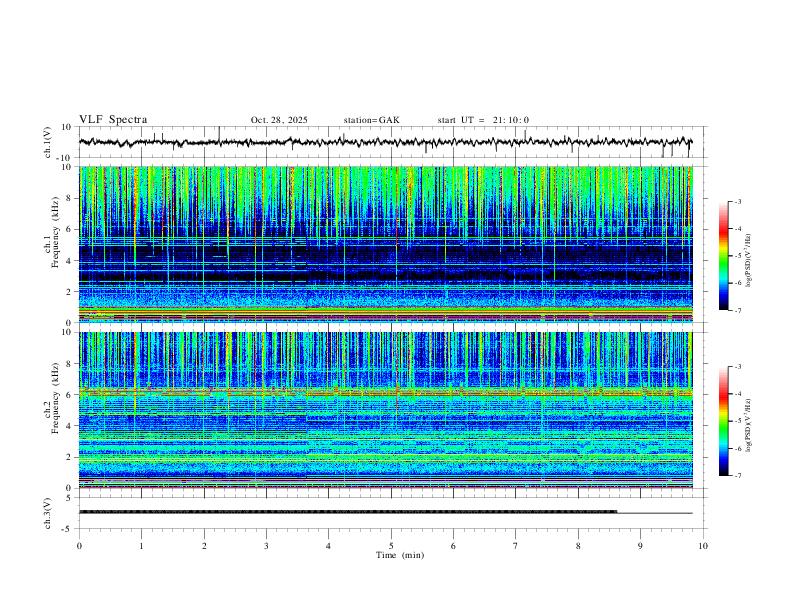This screenshot has width=792, height=612.
Task: Click the "6" kHz tick of ch.2 spectrogram
Action: pos(69,395)
